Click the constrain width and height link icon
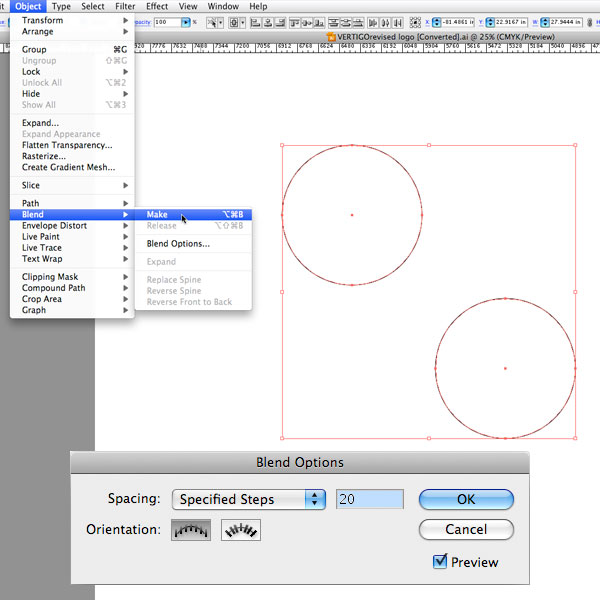The image size is (600, 600). pyautogui.click(x=590, y=23)
